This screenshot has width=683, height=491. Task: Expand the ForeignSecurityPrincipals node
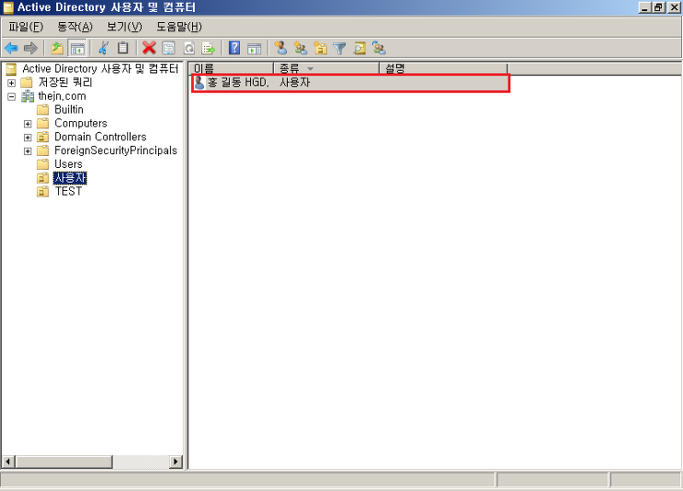point(28,151)
